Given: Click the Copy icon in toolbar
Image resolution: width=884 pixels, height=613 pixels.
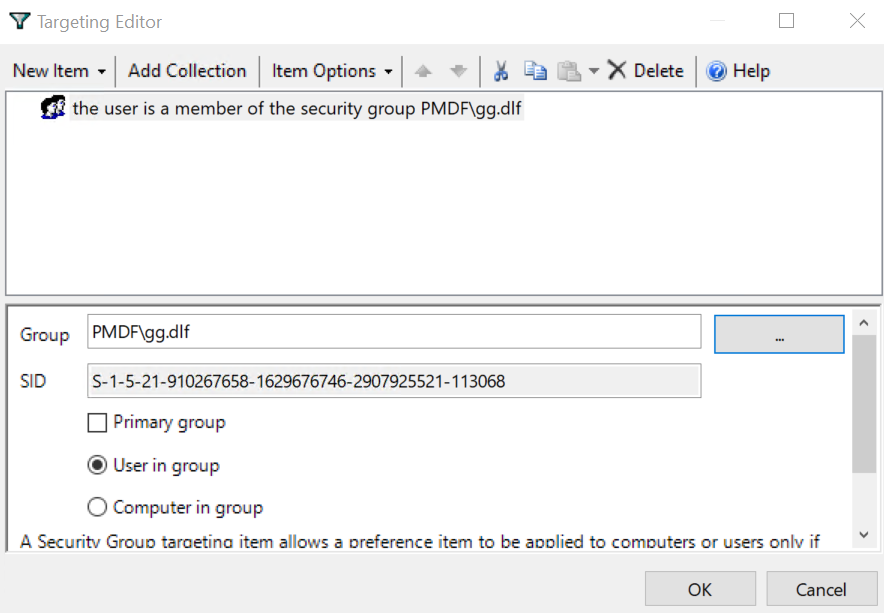Looking at the screenshot, I should point(536,71).
